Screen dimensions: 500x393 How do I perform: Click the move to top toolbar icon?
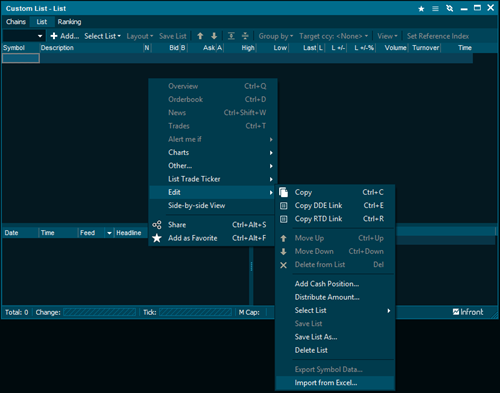click(231, 36)
